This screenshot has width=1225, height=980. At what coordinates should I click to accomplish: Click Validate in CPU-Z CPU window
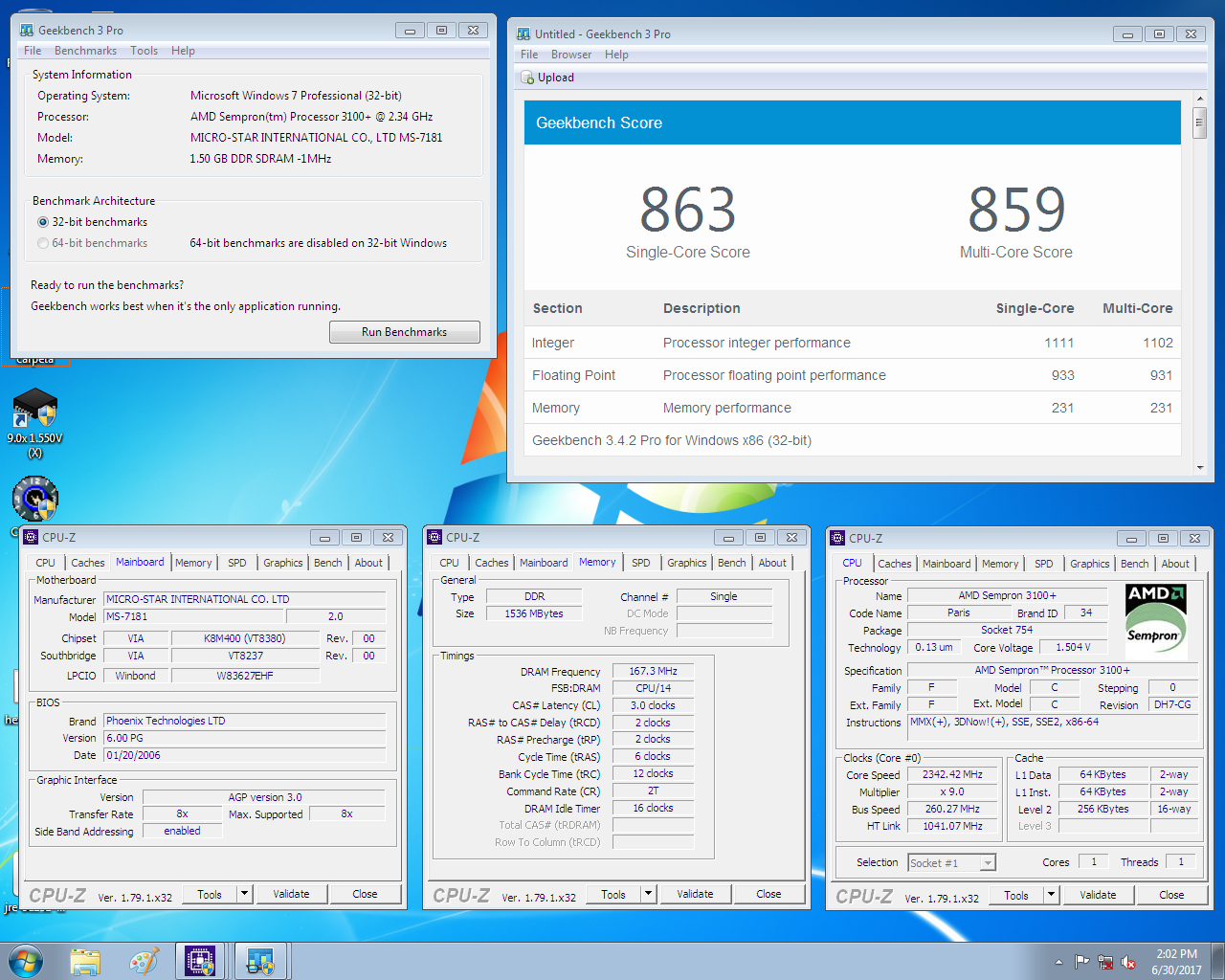[1098, 895]
